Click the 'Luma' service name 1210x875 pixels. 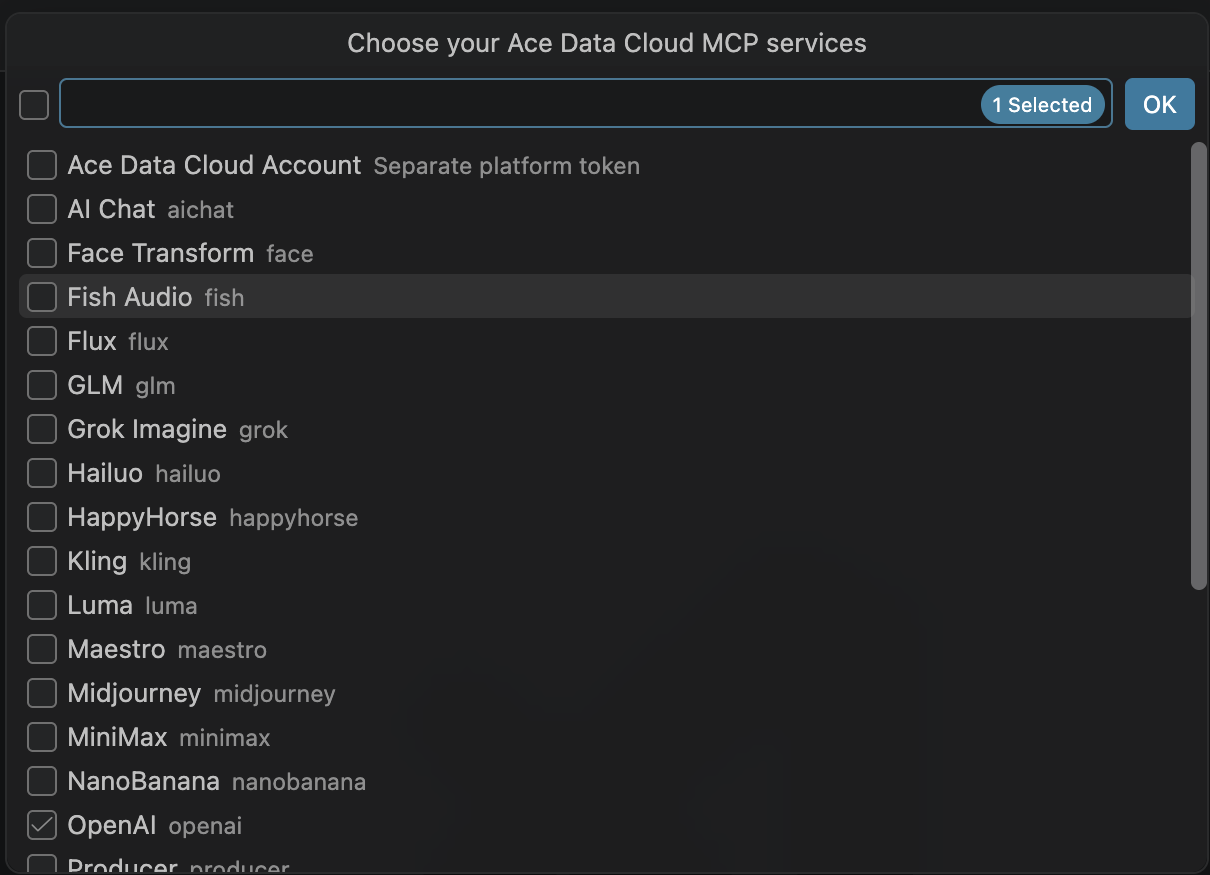pos(100,605)
